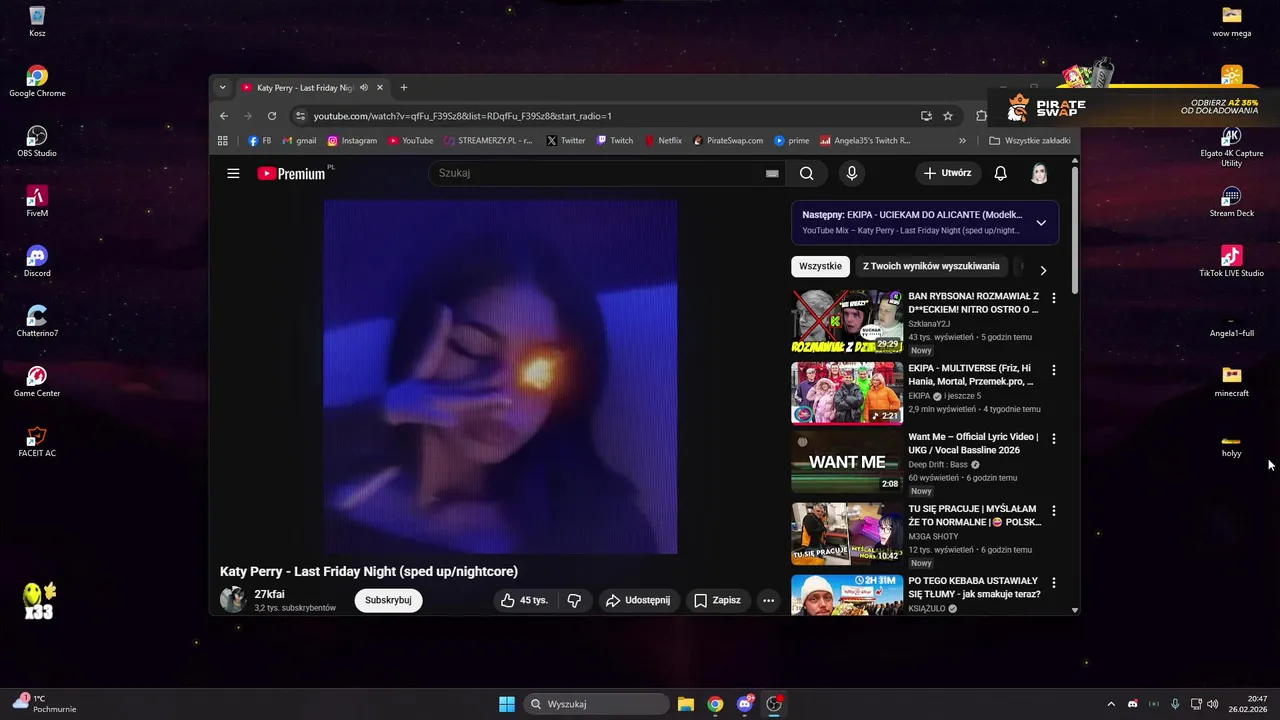This screenshot has height=720, width=1280.
Task: Open options for PO TEGO KEBABA video
Action: (x=1053, y=582)
